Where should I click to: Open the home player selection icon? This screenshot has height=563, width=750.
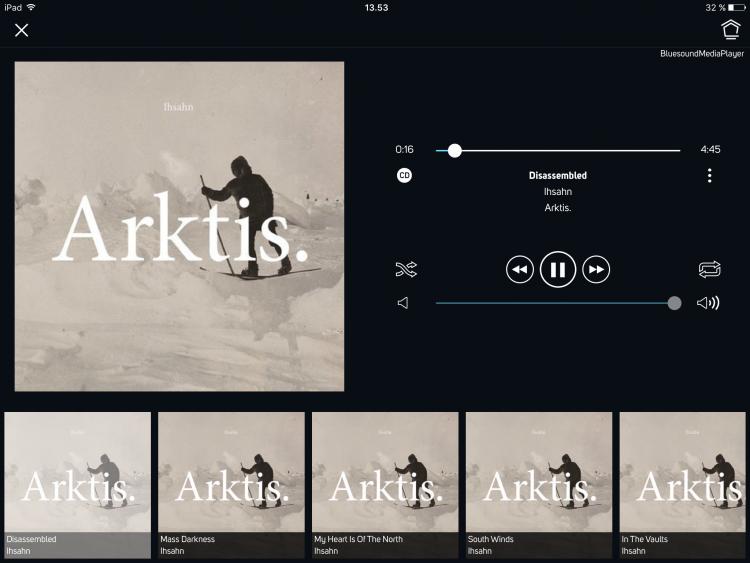point(730,29)
